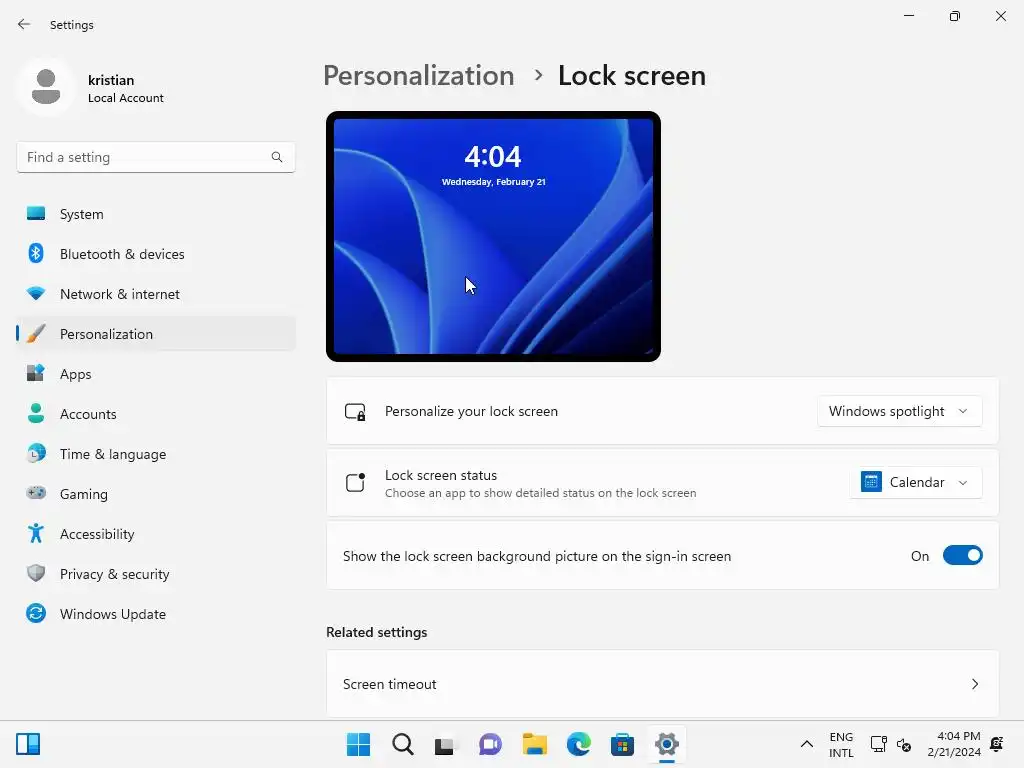1024x768 pixels.
Task: Click the Time & language globe icon
Action: pos(36,453)
